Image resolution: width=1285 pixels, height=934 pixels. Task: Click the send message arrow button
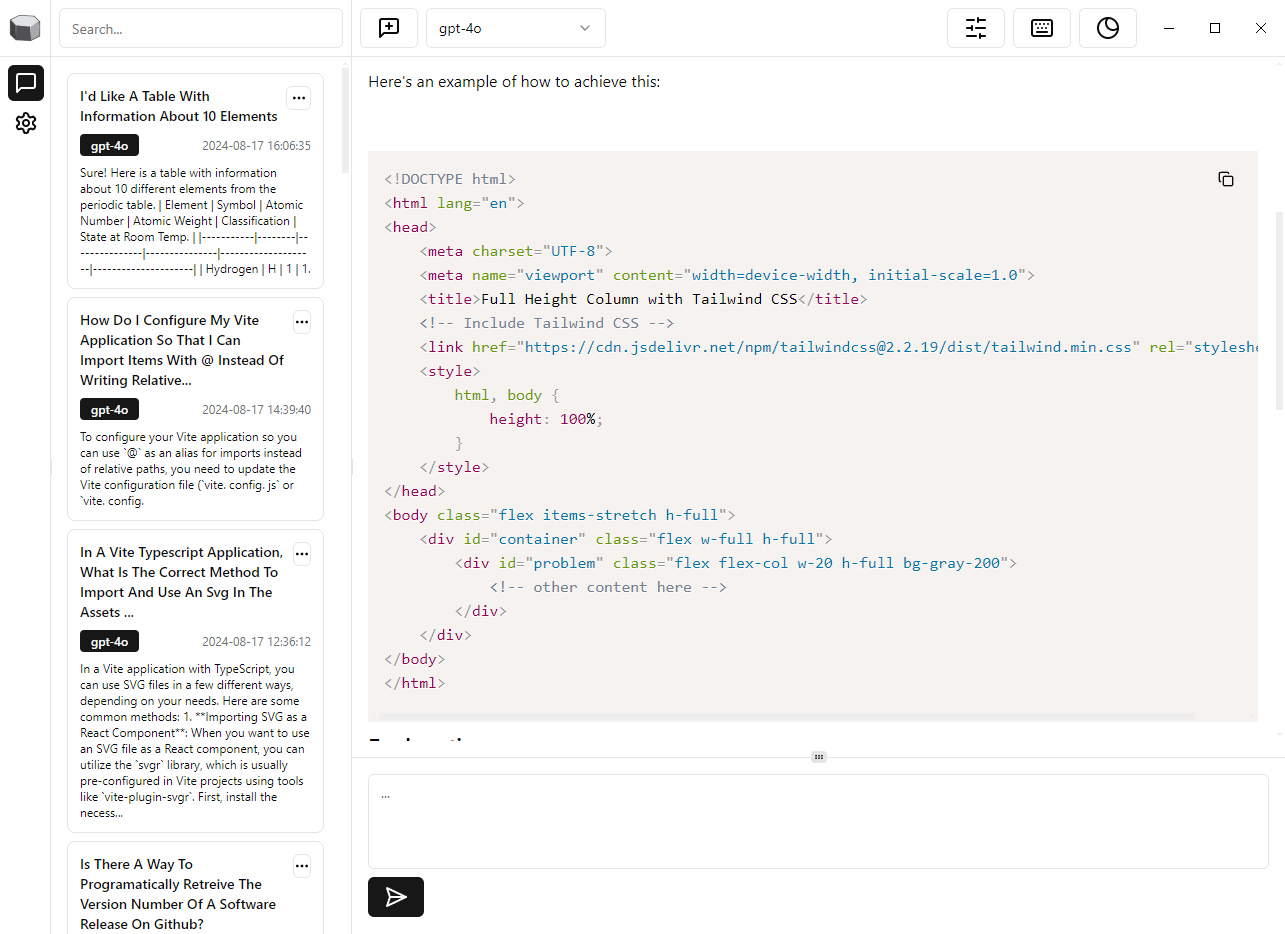pyautogui.click(x=396, y=897)
